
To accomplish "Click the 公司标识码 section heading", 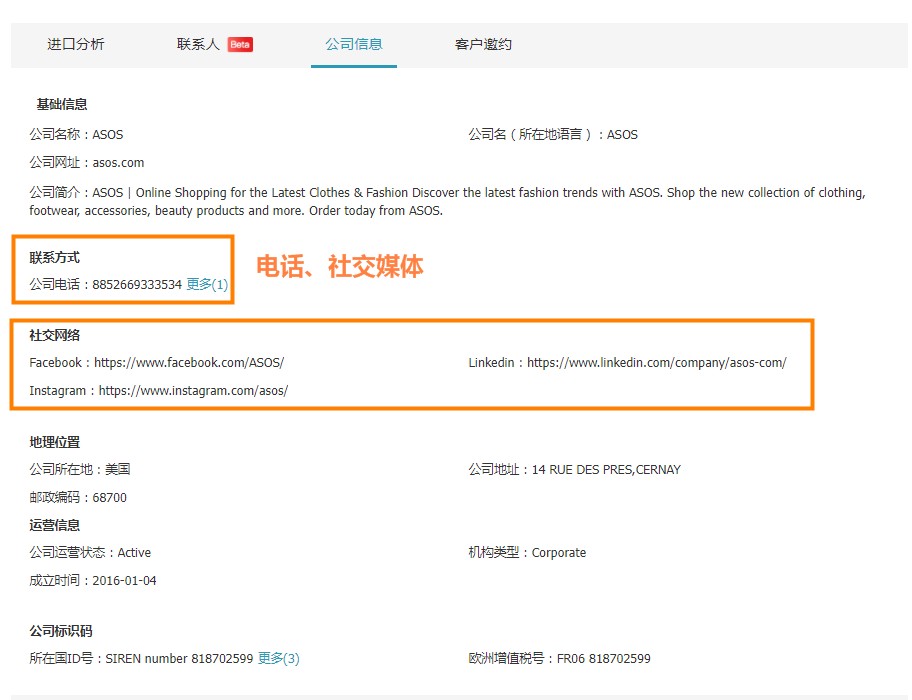I will tap(61, 631).
